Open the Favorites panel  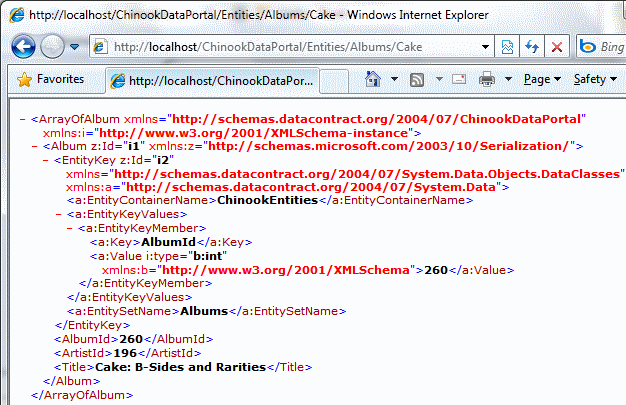tap(49, 79)
